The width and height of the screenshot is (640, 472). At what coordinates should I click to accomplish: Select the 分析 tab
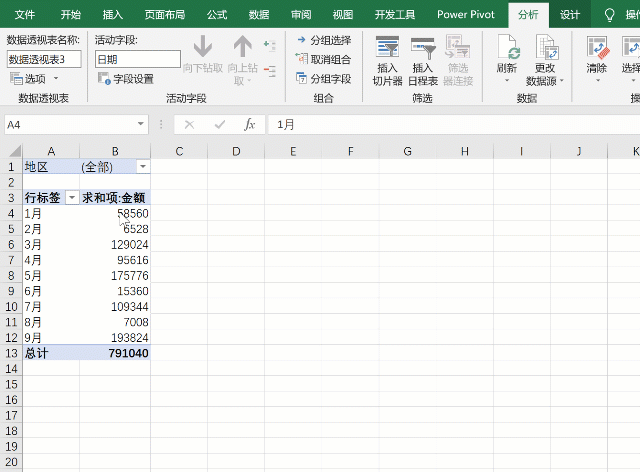pos(528,15)
